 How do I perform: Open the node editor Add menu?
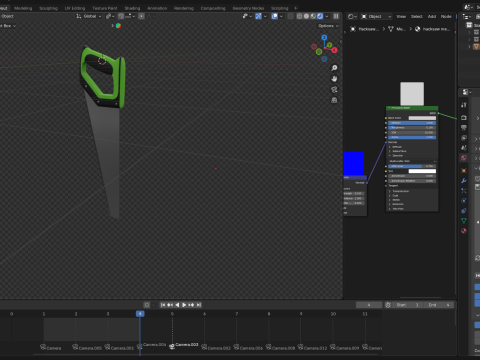click(x=432, y=16)
